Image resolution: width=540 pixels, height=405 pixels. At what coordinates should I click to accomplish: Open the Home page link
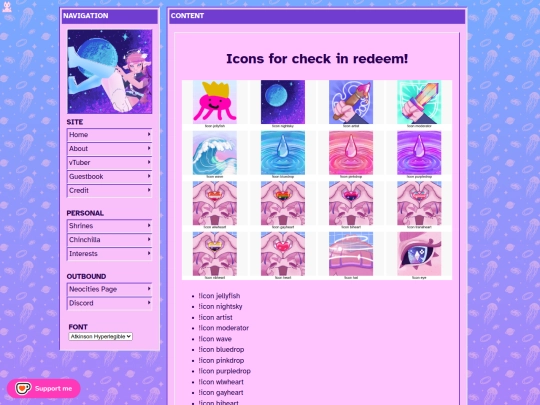pyautogui.click(x=110, y=135)
